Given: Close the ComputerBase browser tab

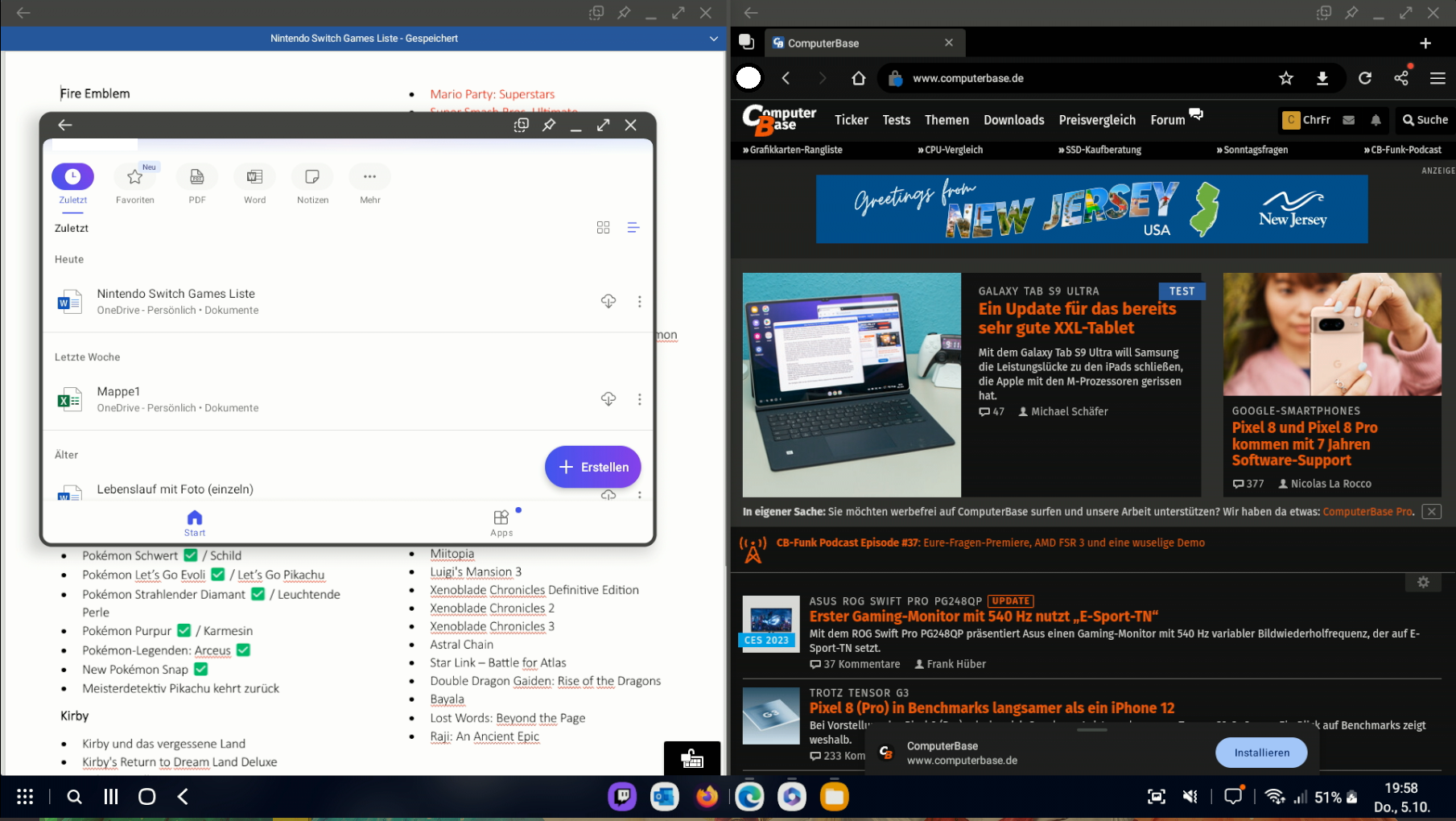Looking at the screenshot, I should pos(949,43).
